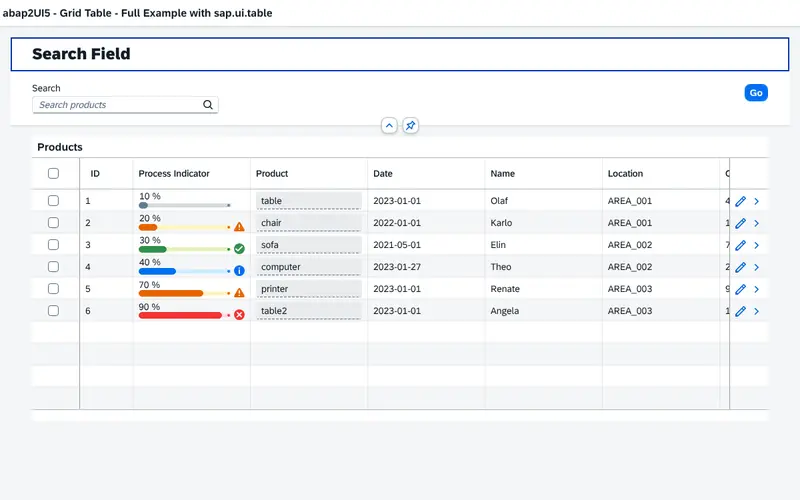The height and width of the screenshot is (500, 800).
Task: Click the search magnifier icon
Action: pos(208,105)
